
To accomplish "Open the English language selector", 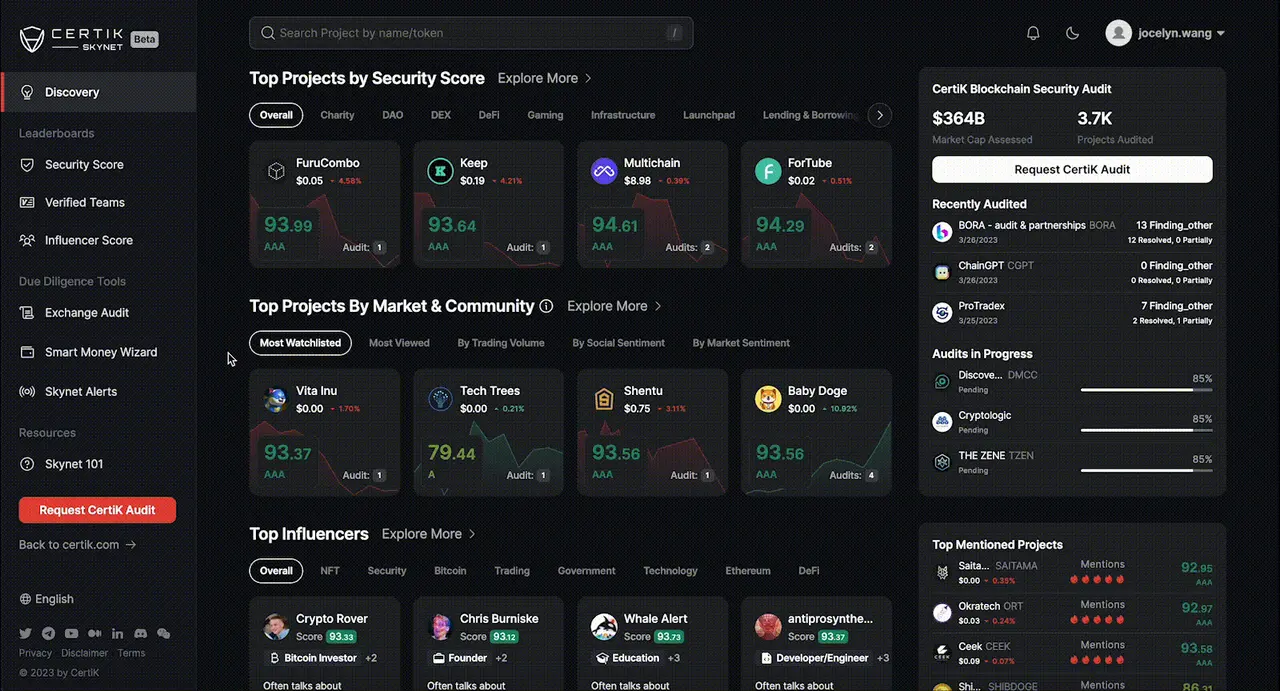I will [47, 599].
